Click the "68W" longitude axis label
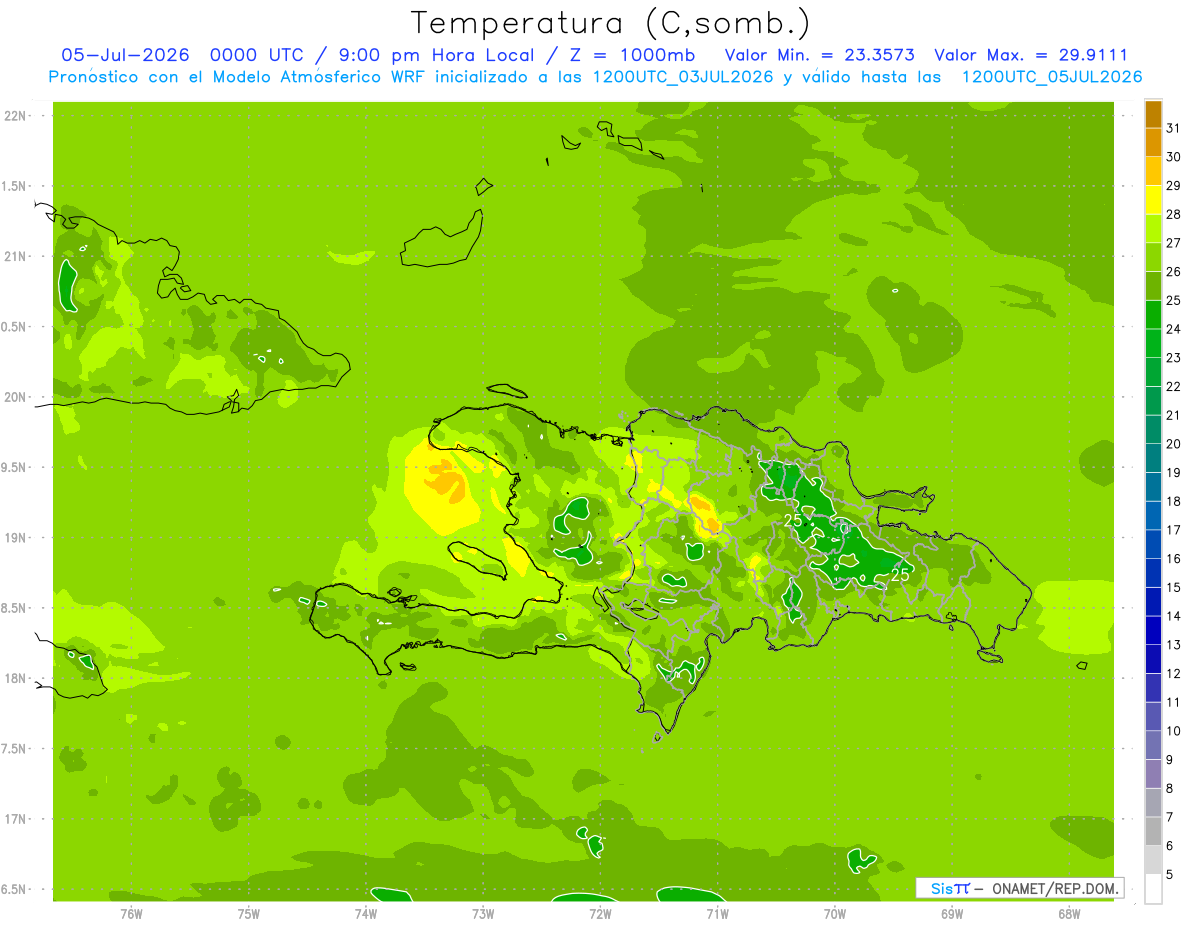The height and width of the screenshot is (927, 1200). (1069, 913)
